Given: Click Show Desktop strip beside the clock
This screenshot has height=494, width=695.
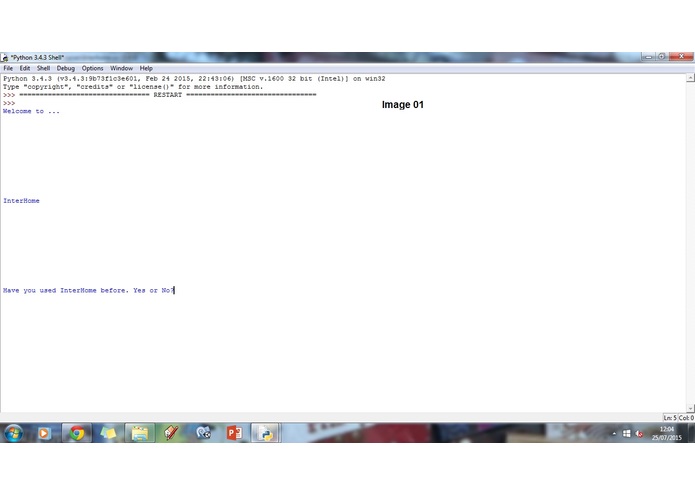Looking at the screenshot, I should click(691, 433).
